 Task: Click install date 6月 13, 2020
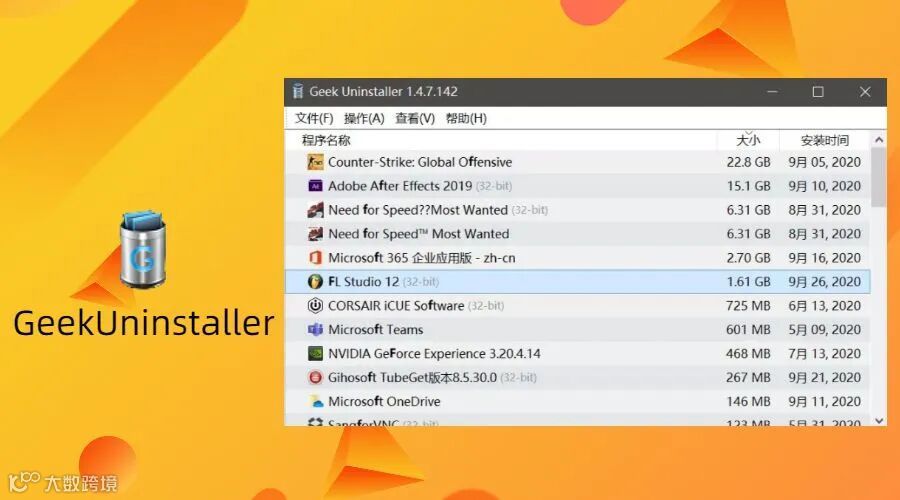824,305
